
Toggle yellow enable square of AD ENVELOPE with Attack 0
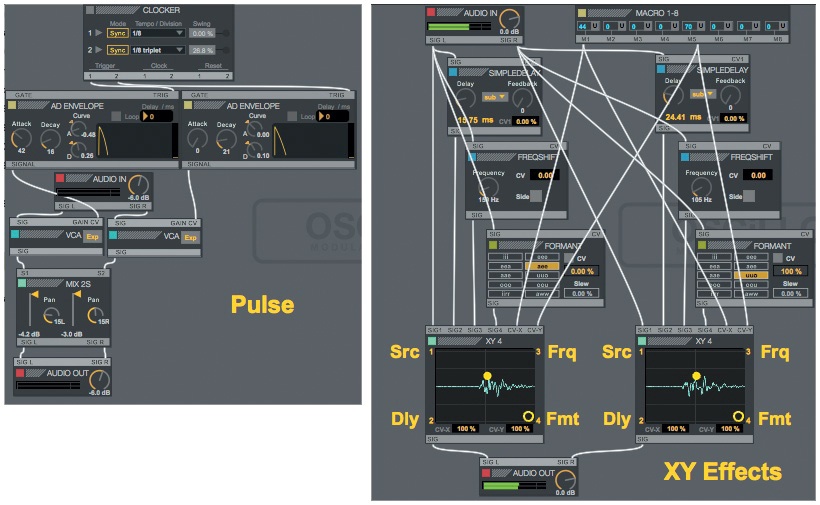188,106
